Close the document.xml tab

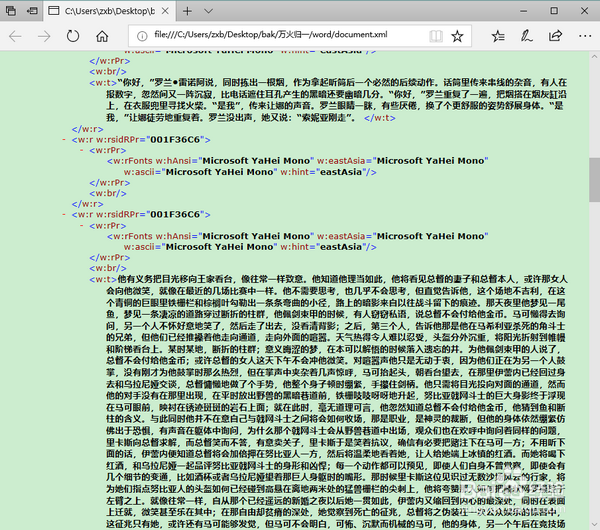point(165,11)
